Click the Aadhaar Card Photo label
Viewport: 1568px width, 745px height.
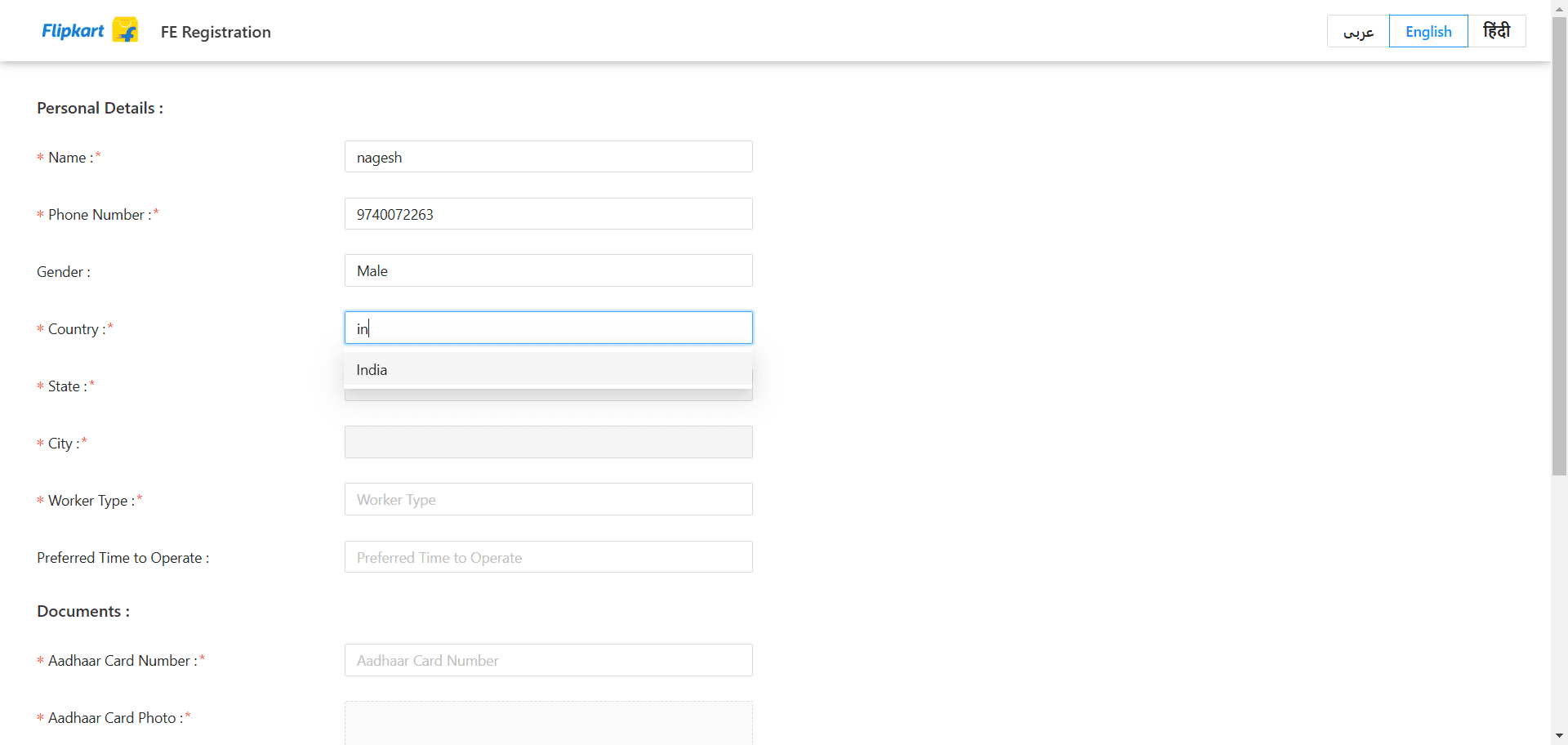[115, 718]
